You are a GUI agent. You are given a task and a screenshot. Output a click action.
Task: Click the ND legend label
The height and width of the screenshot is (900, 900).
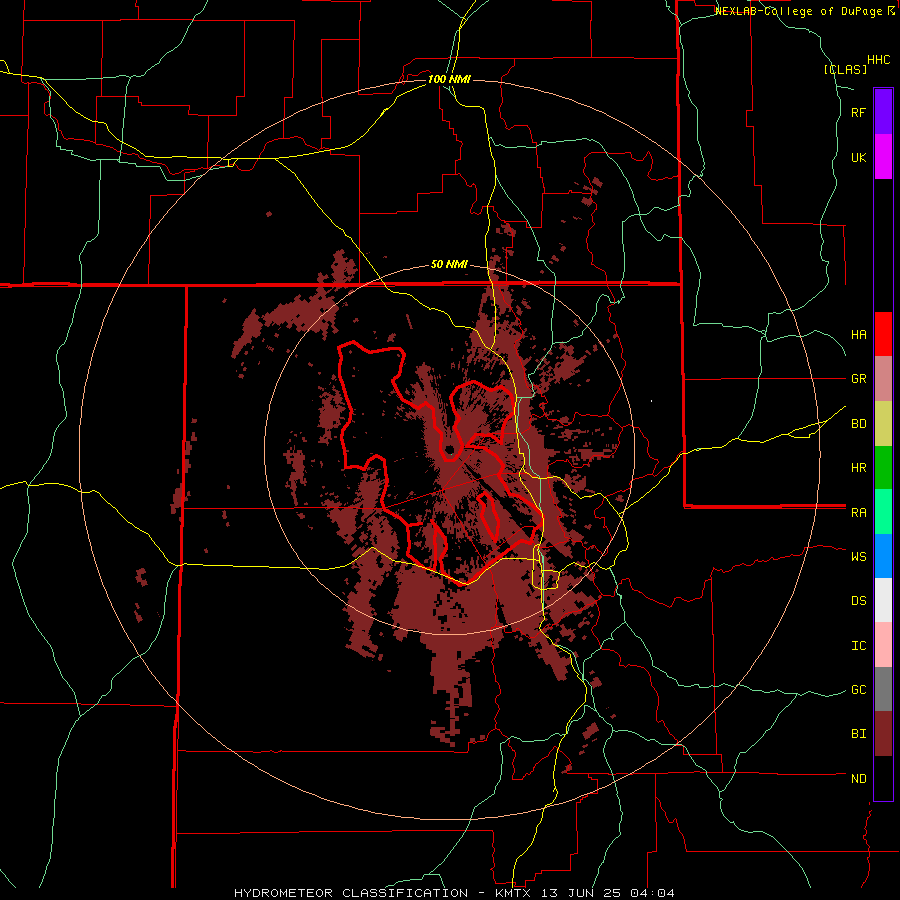pos(858,779)
